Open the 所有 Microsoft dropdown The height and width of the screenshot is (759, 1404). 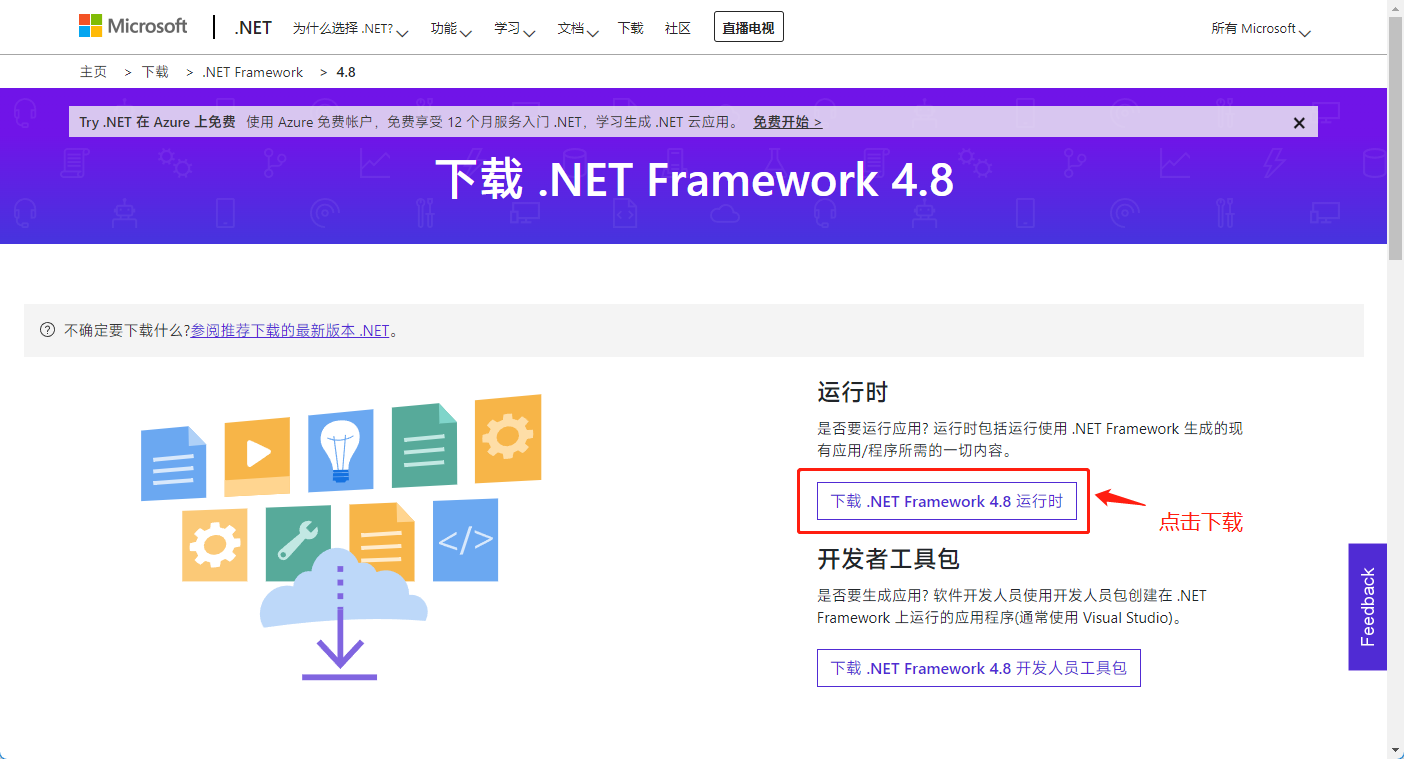(x=1260, y=29)
